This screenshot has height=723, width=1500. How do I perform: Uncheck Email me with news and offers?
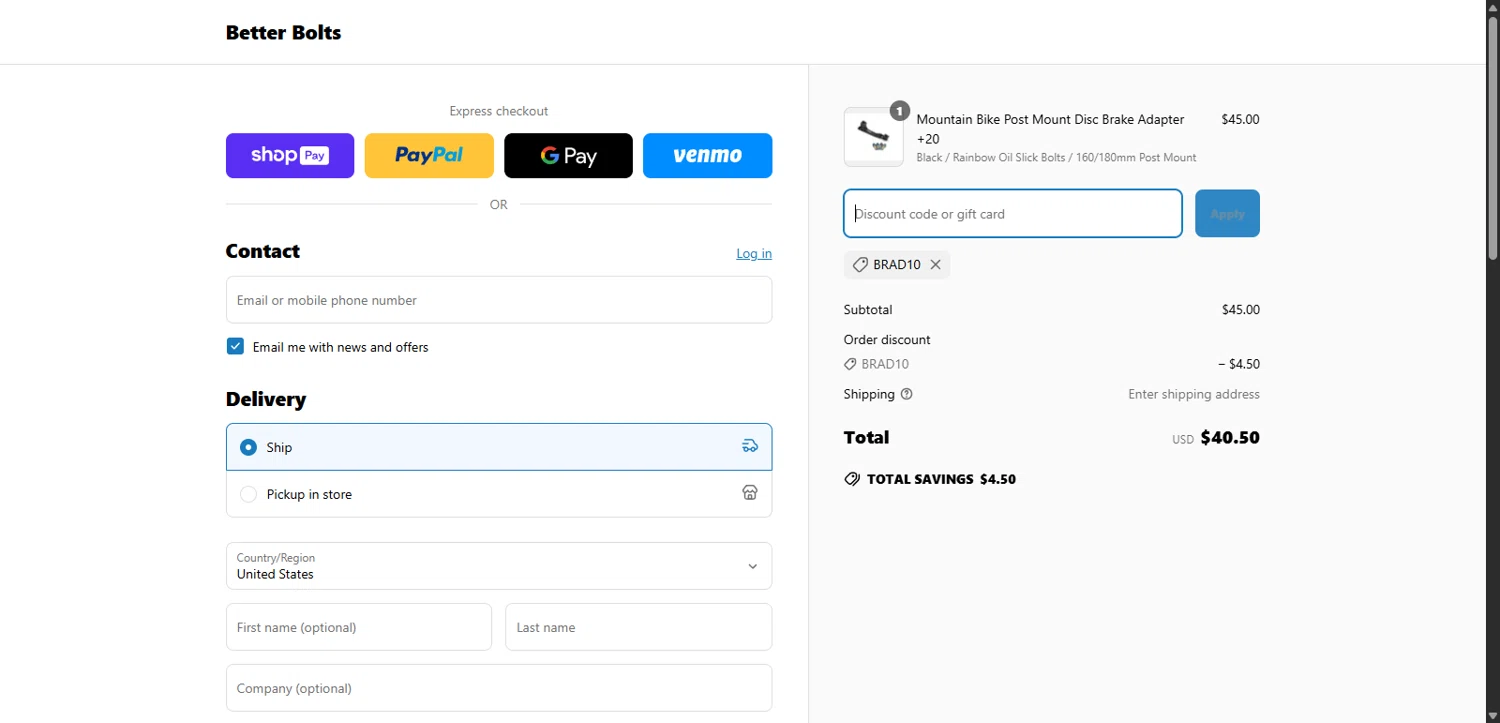[235, 347]
